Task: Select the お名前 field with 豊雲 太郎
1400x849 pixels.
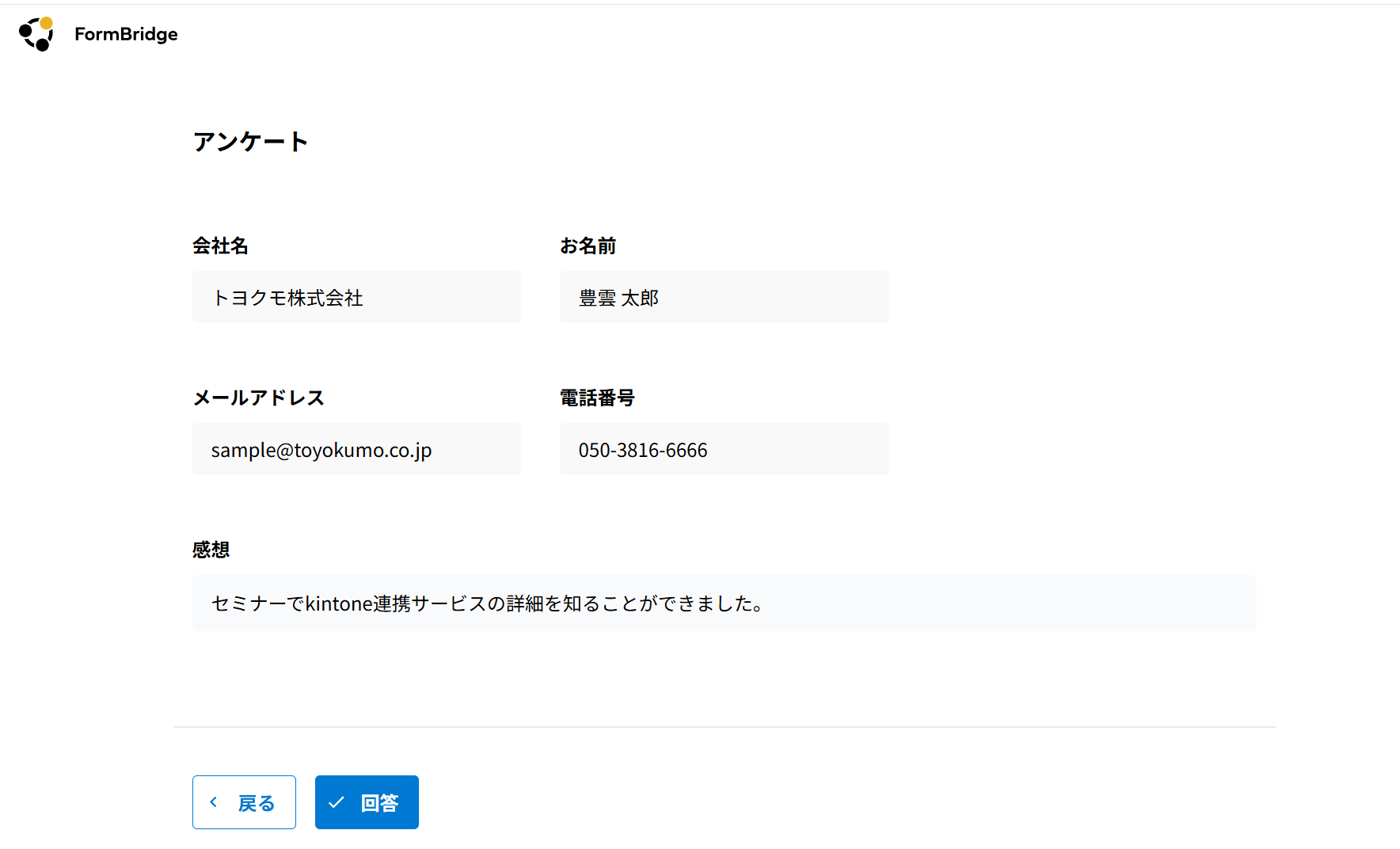Action: click(x=725, y=297)
